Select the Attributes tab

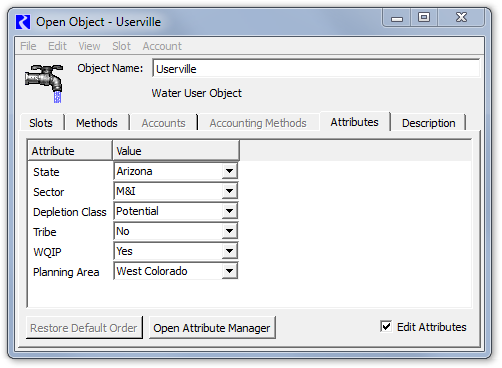(354, 122)
